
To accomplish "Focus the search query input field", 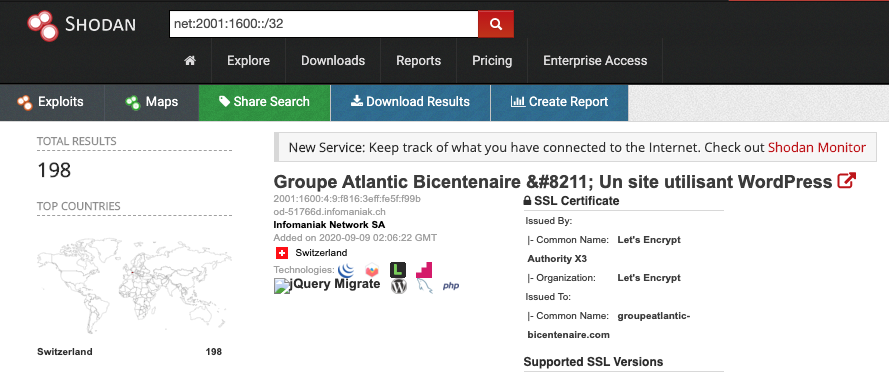I will pos(324,24).
